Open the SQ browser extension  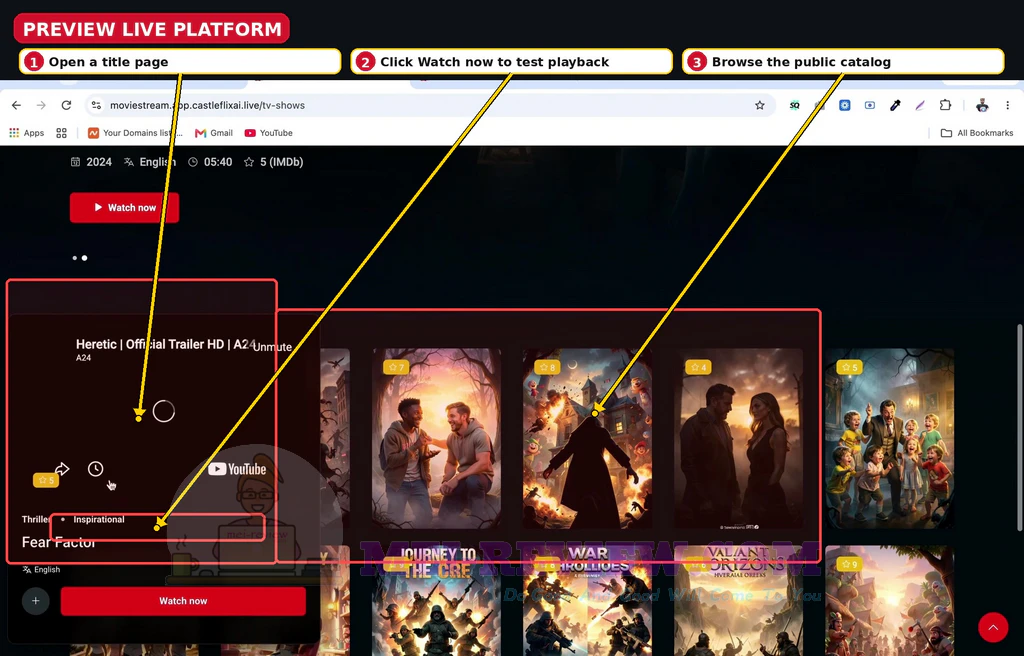pyautogui.click(x=794, y=105)
